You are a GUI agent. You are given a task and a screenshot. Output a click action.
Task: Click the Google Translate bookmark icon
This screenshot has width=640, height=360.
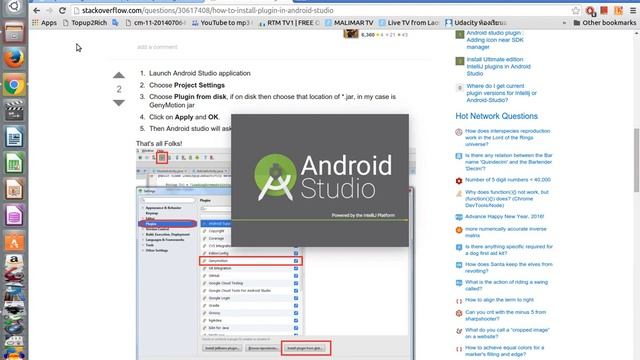tap(116, 23)
